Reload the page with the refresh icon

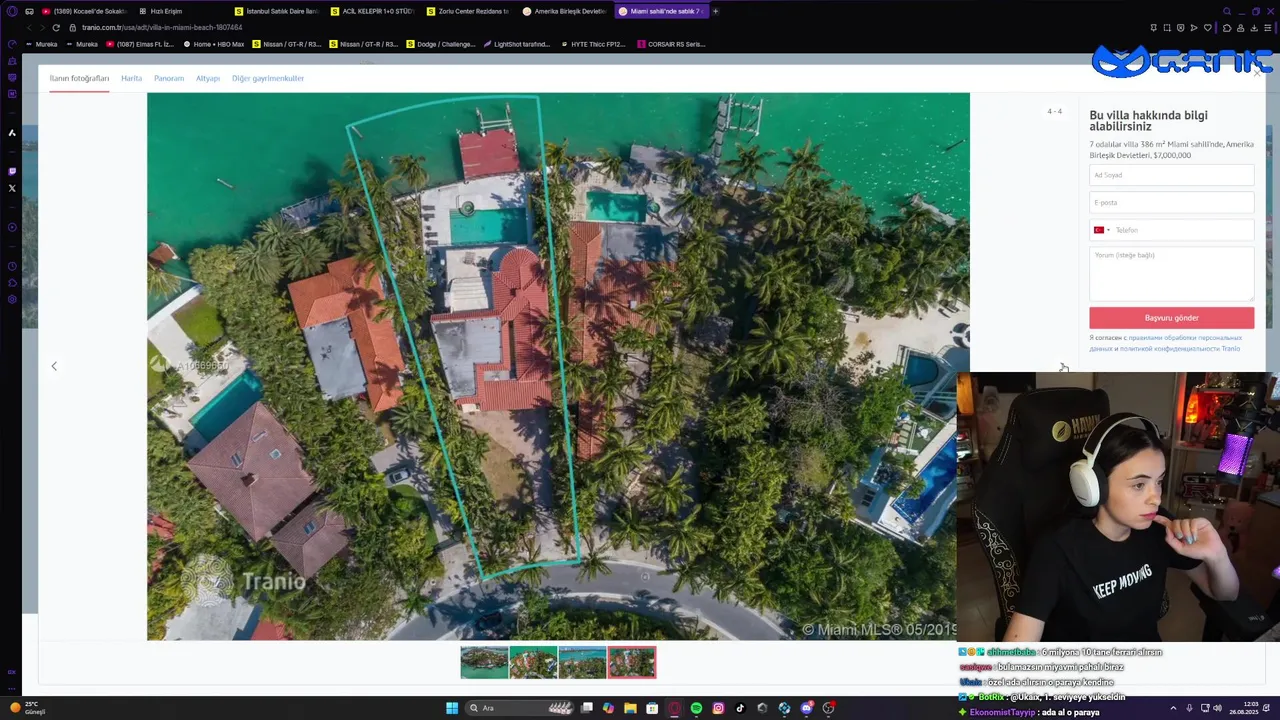point(56,28)
